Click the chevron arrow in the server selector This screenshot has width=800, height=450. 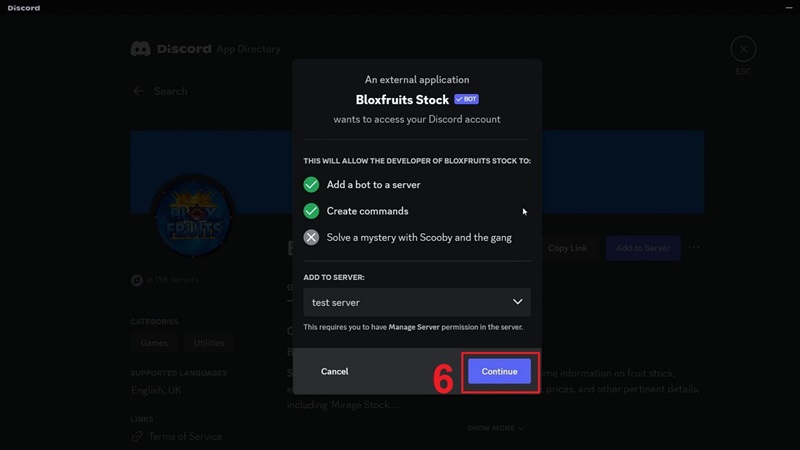tap(517, 302)
